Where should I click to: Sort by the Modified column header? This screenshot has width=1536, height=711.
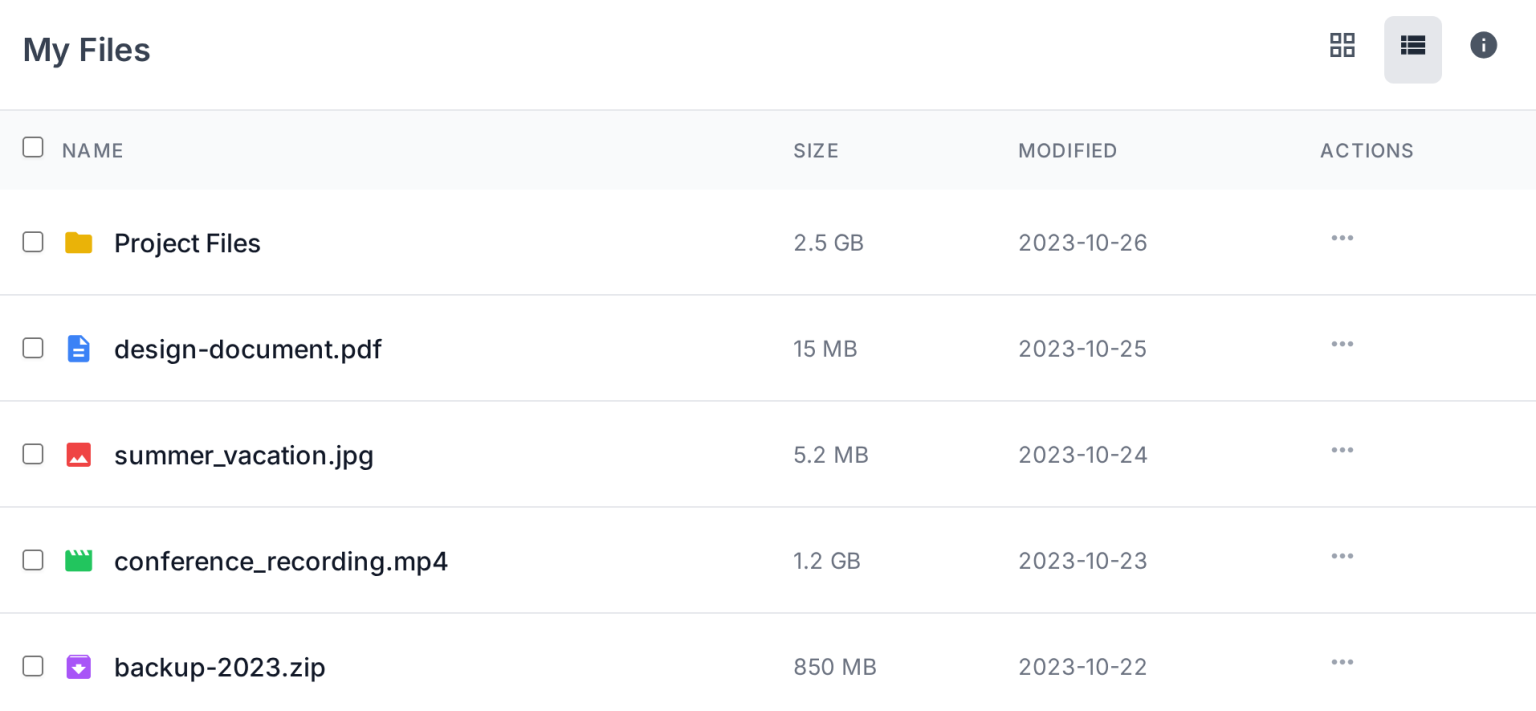click(x=1067, y=151)
